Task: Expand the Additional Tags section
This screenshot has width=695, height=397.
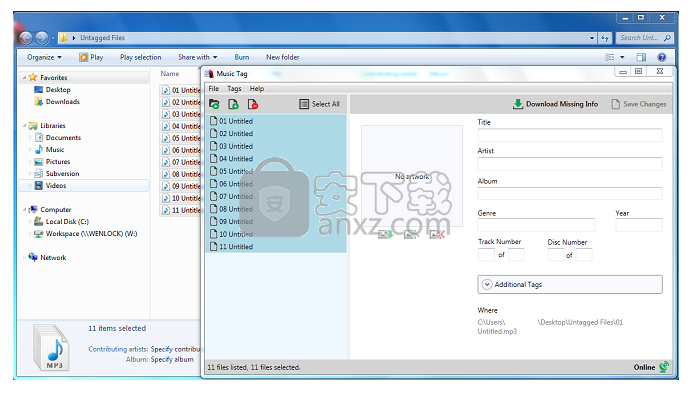Action: point(570,284)
